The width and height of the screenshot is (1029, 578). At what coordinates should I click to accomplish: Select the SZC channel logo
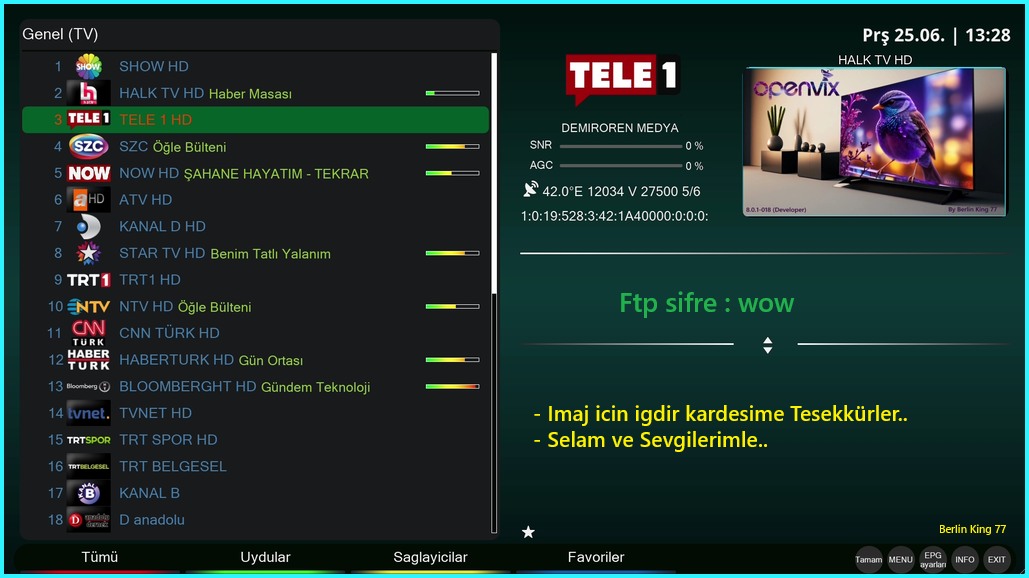(88, 146)
